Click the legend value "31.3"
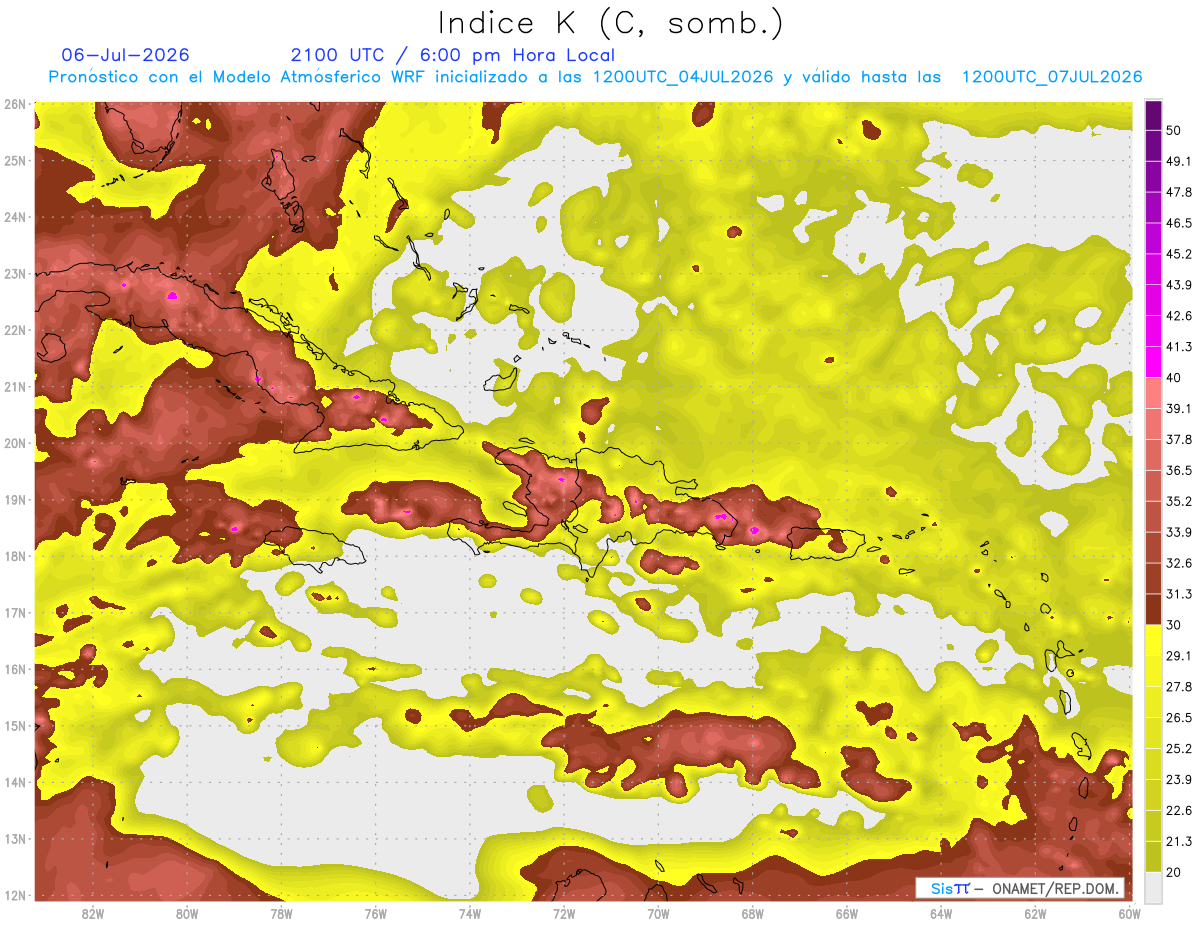1200x927 pixels. pos(1179,594)
